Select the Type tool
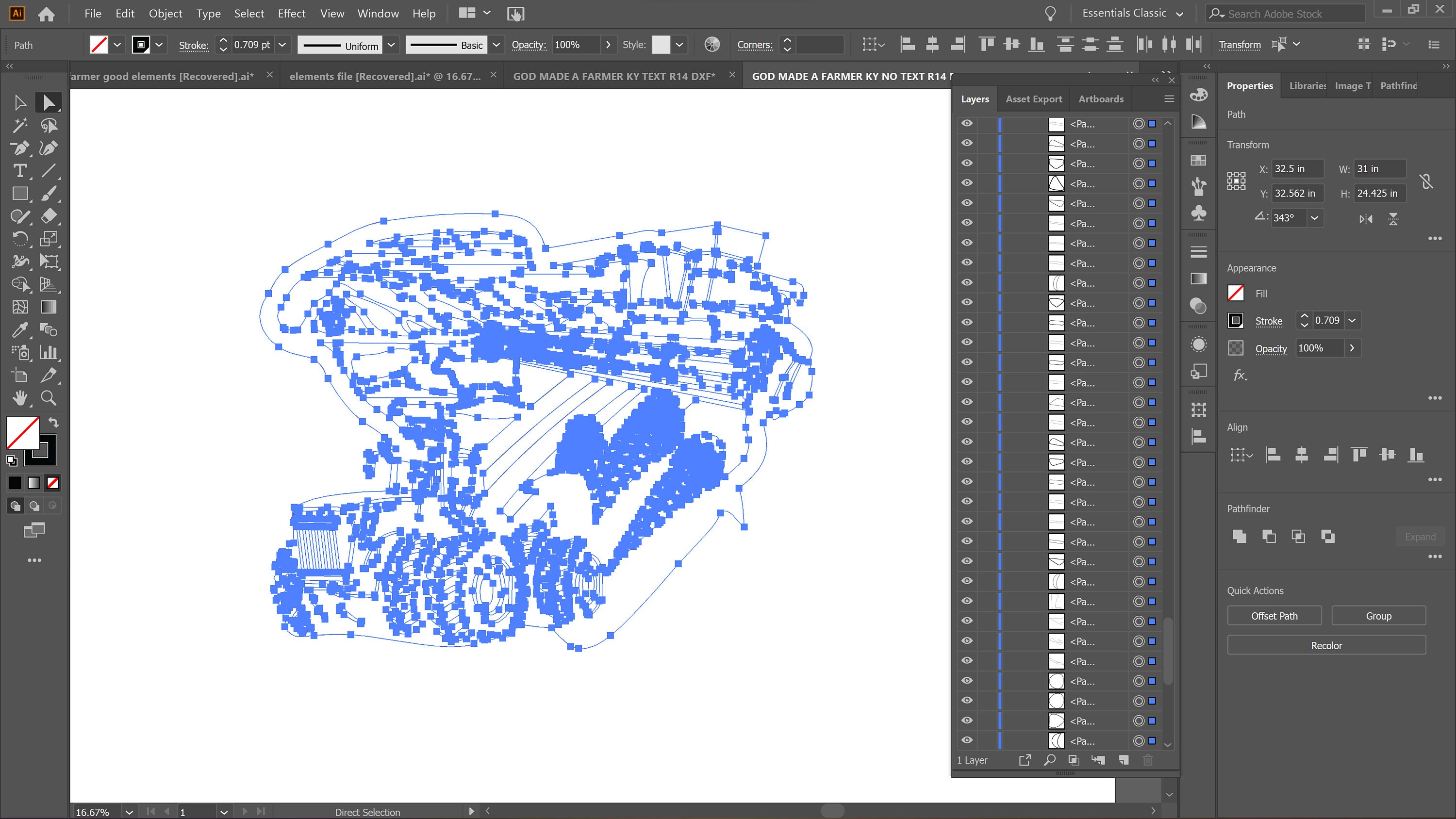The height and width of the screenshot is (819, 1456). [x=20, y=171]
